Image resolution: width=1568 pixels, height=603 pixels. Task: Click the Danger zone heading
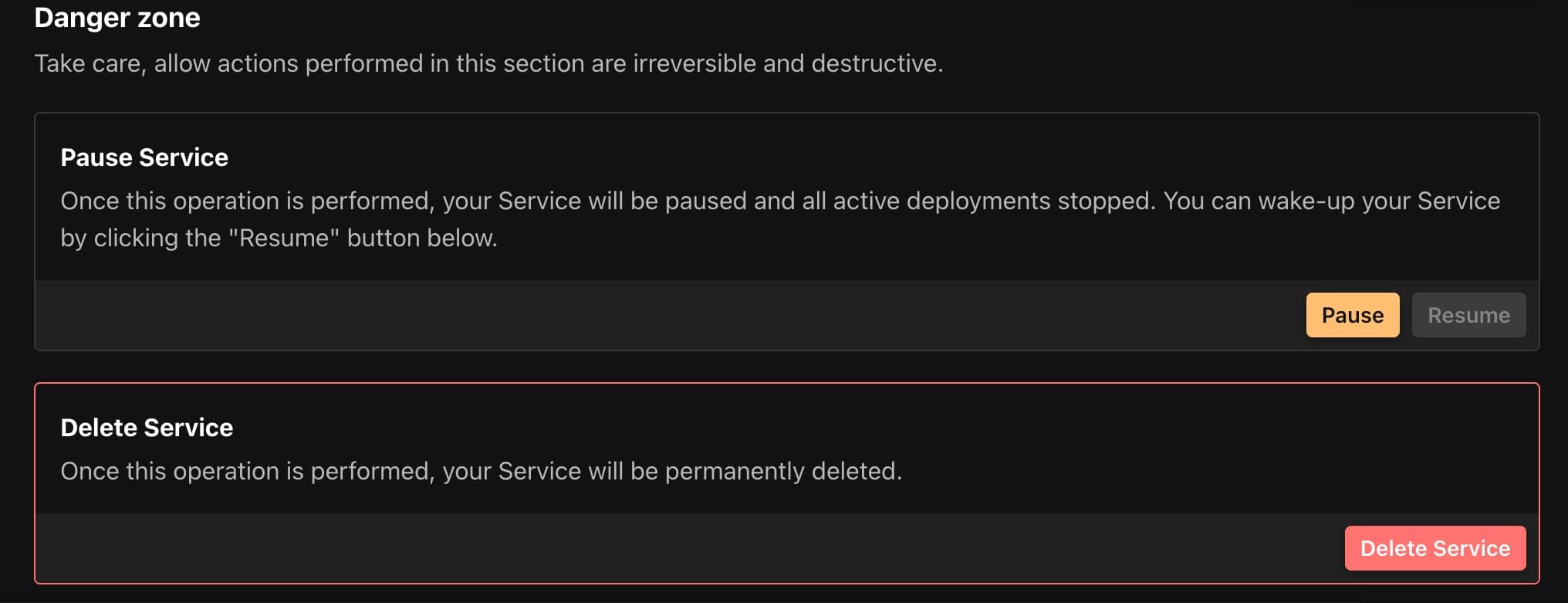[x=117, y=17]
